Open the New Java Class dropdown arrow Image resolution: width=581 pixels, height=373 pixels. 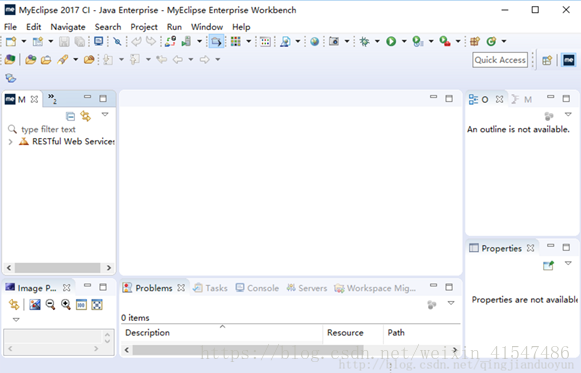[504, 41]
